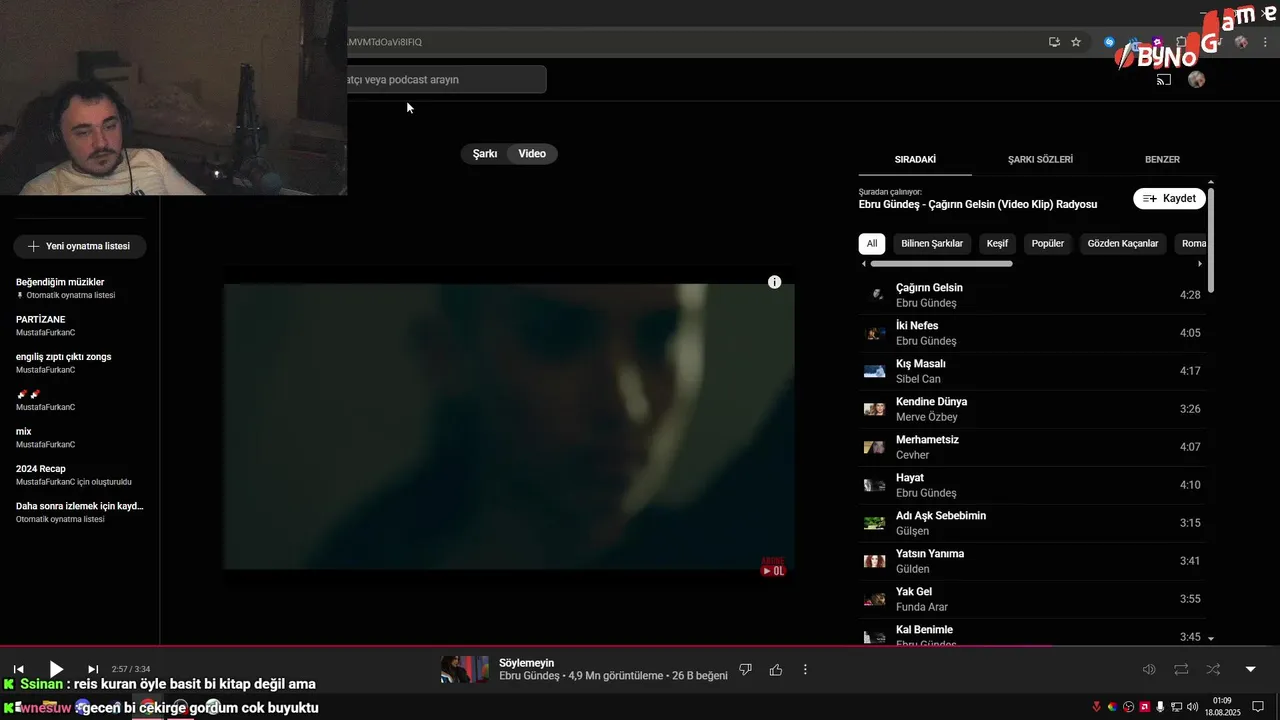Click the Cast to device icon
The image size is (1280, 720).
click(1164, 80)
